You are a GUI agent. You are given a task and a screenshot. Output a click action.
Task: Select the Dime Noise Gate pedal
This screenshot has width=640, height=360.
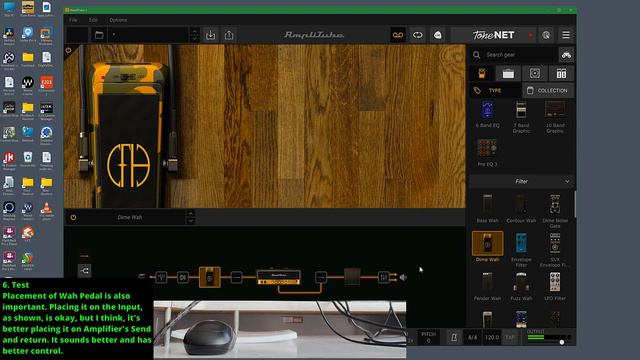click(555, 211)
